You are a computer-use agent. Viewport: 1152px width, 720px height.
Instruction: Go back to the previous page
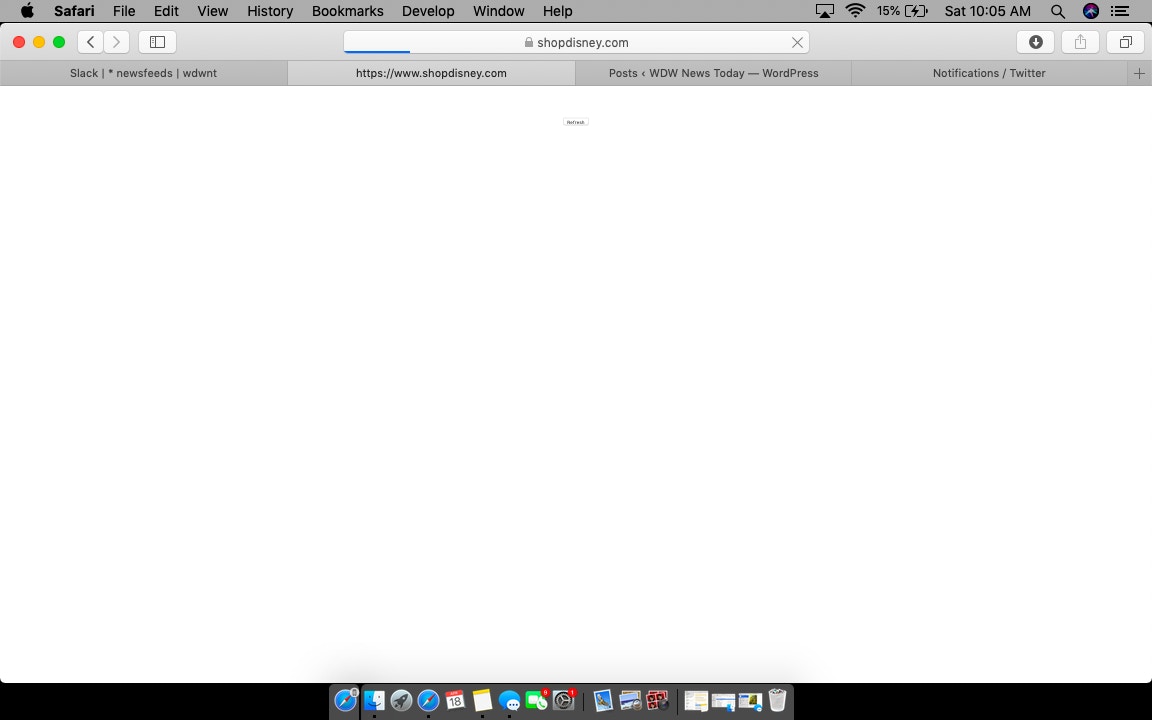pos(90,42)
